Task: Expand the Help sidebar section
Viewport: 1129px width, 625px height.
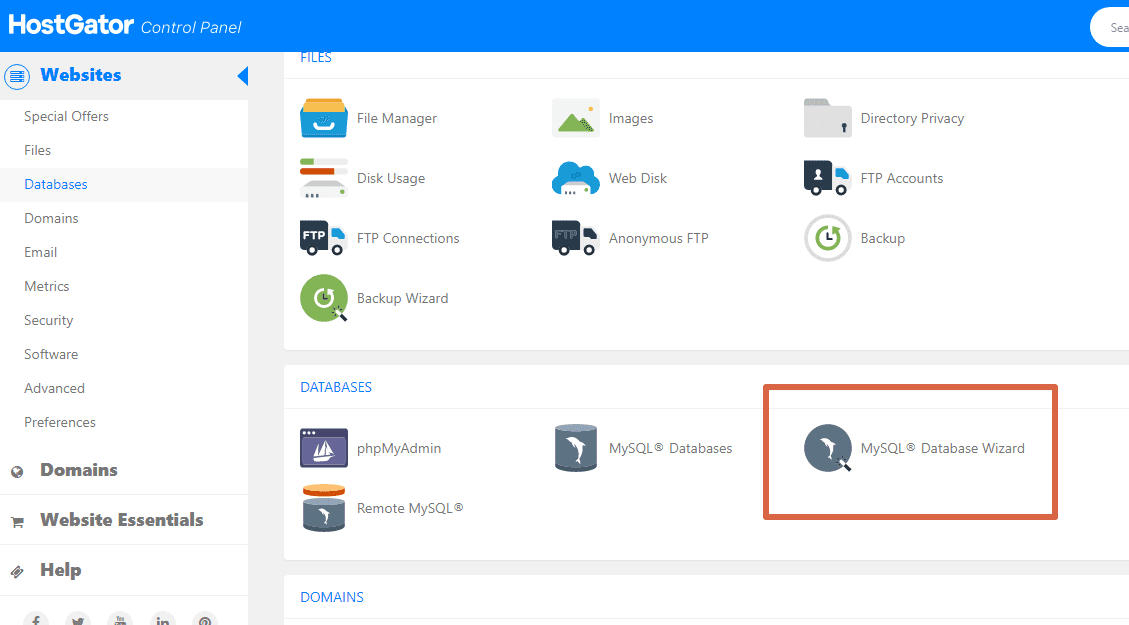Action: [x=60, y=570]
